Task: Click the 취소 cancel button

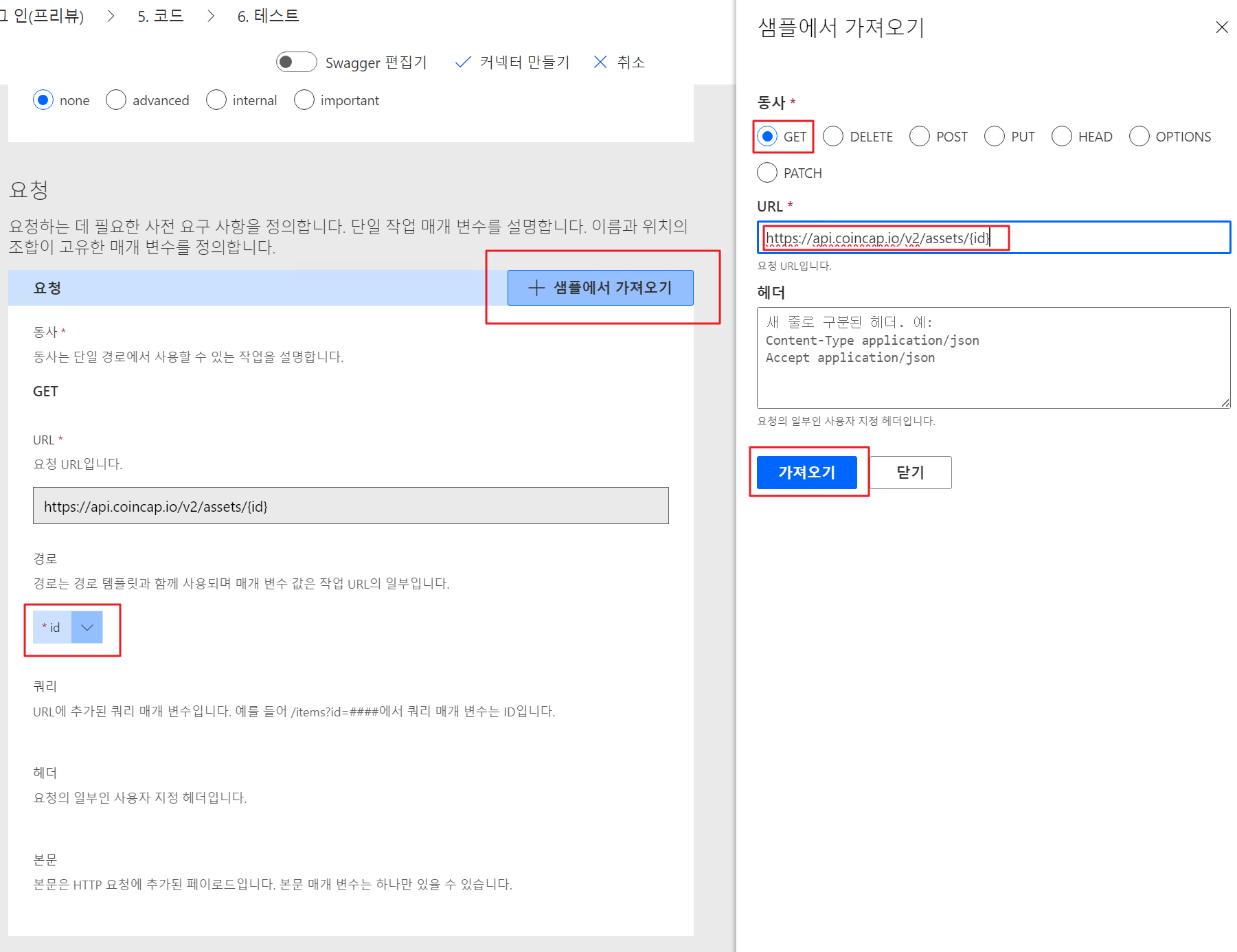Action: click(x=619, y=62)
